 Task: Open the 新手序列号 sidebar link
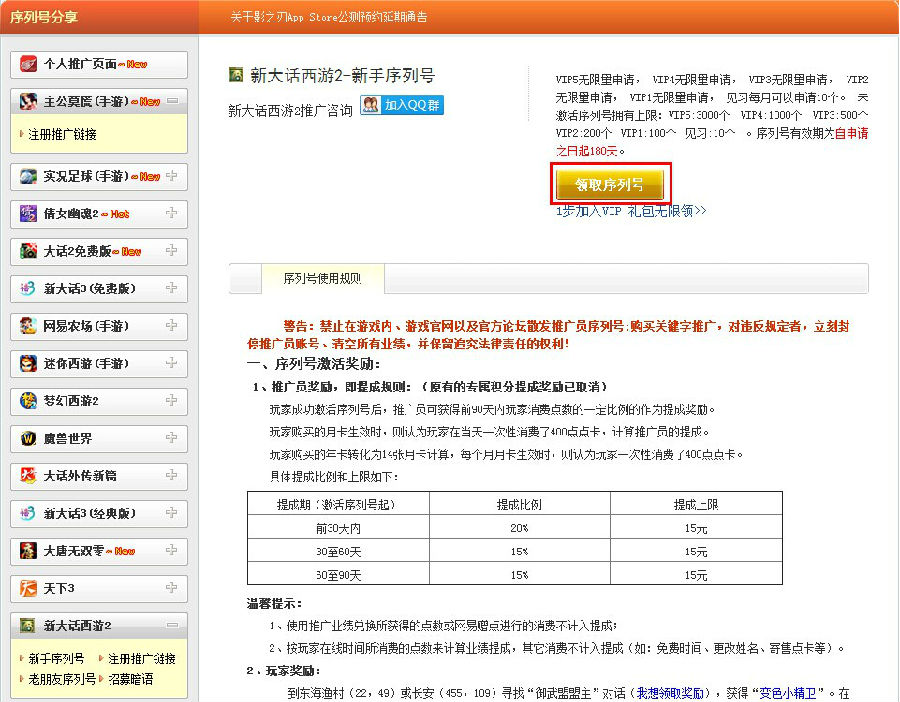click(56, 658)
